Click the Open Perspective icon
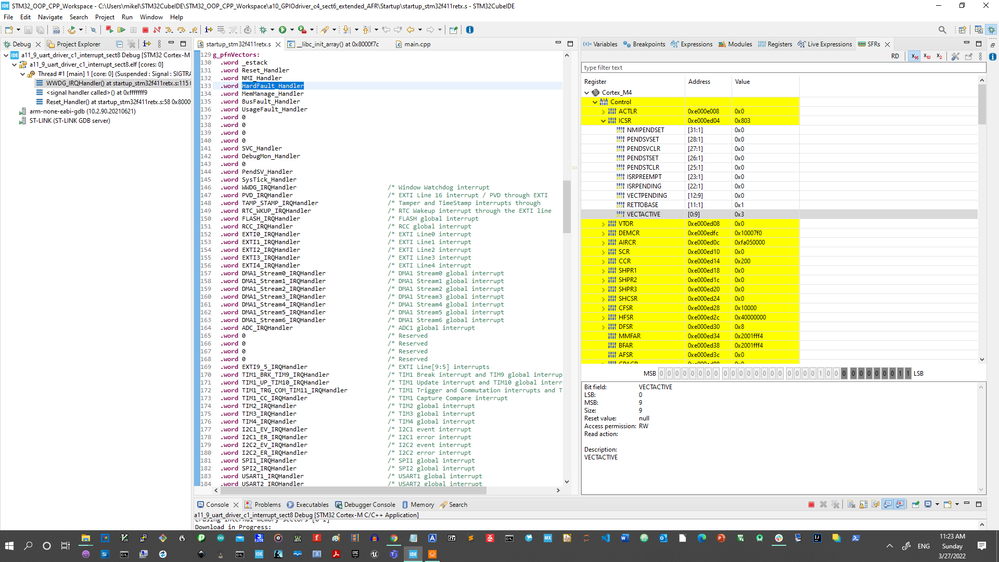The image size is (999, 562). pos(962,29)
